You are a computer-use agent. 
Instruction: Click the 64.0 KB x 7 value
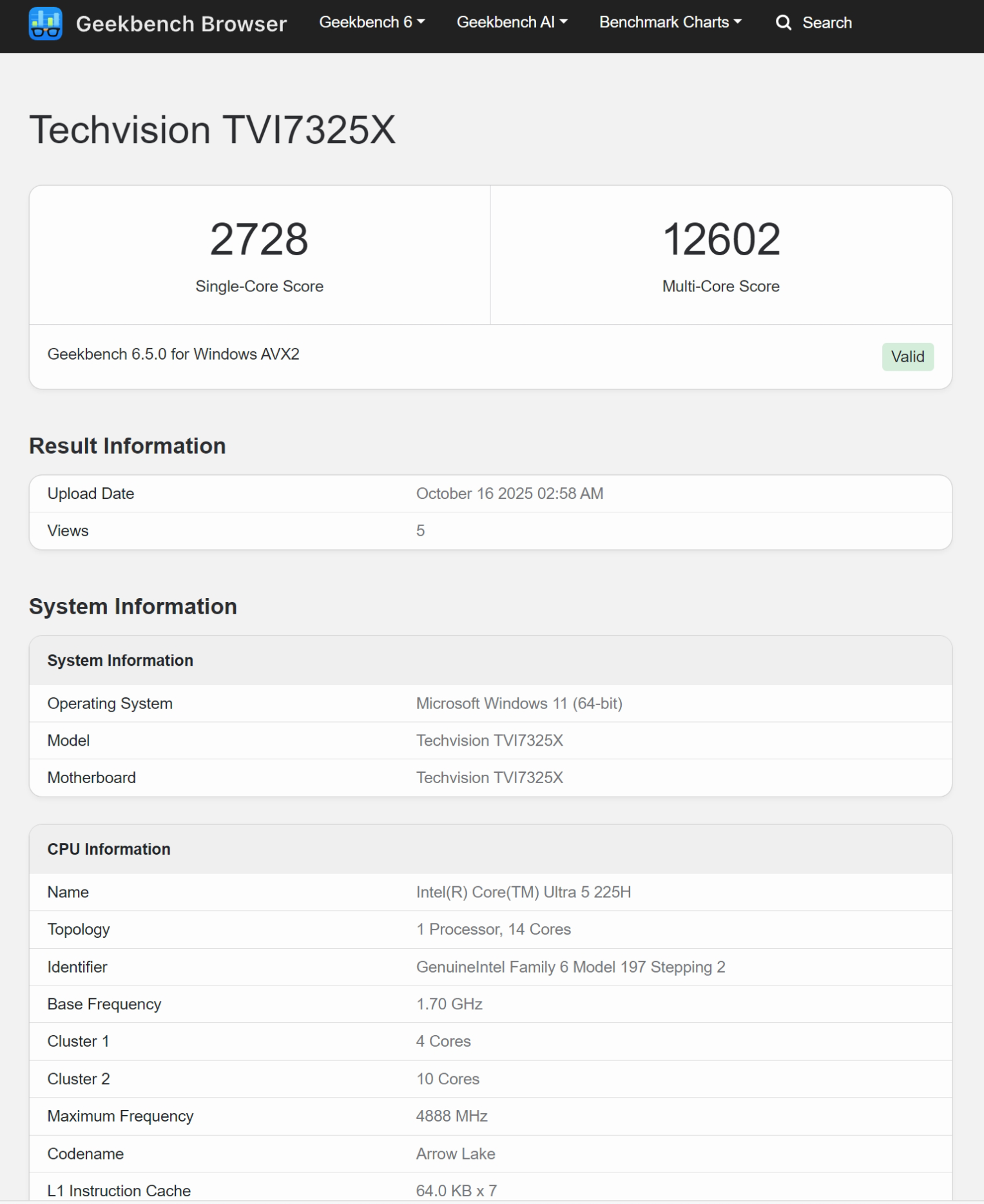(456, 1190)
